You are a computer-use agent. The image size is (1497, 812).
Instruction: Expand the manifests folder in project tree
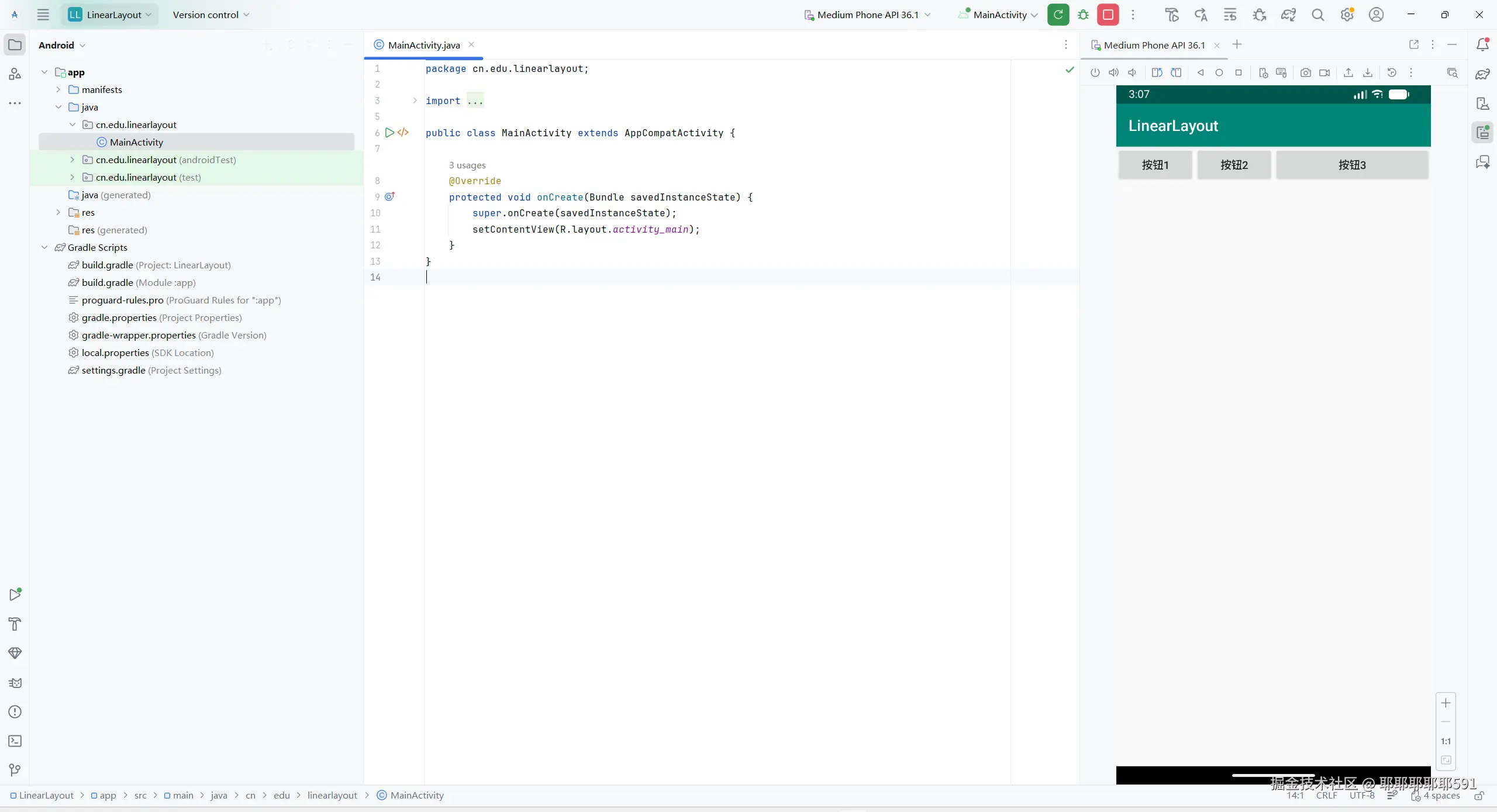pyautogui.click(x=58, y=89)
